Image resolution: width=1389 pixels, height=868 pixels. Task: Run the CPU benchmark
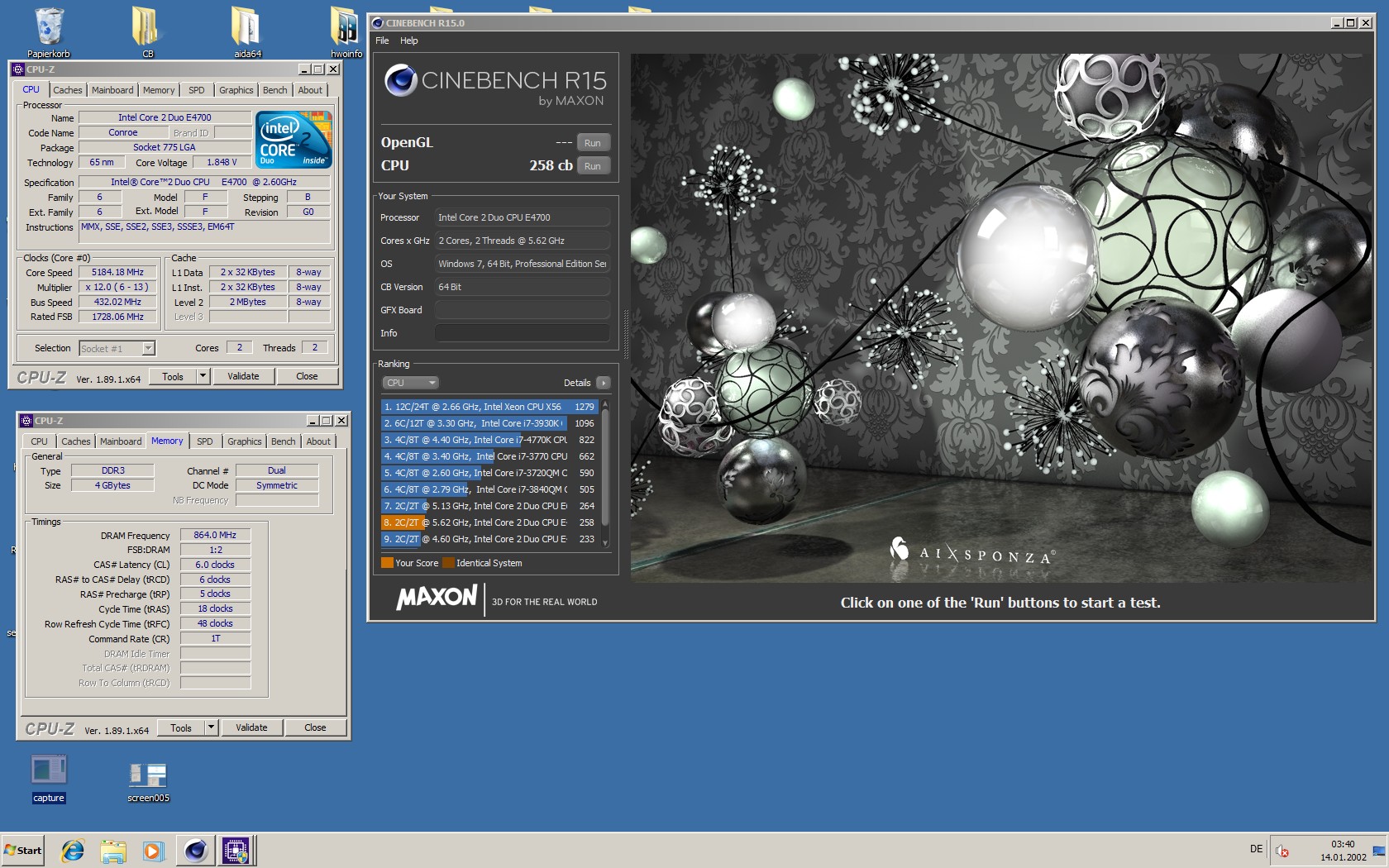pyautogui.click(x=593, y=166)
